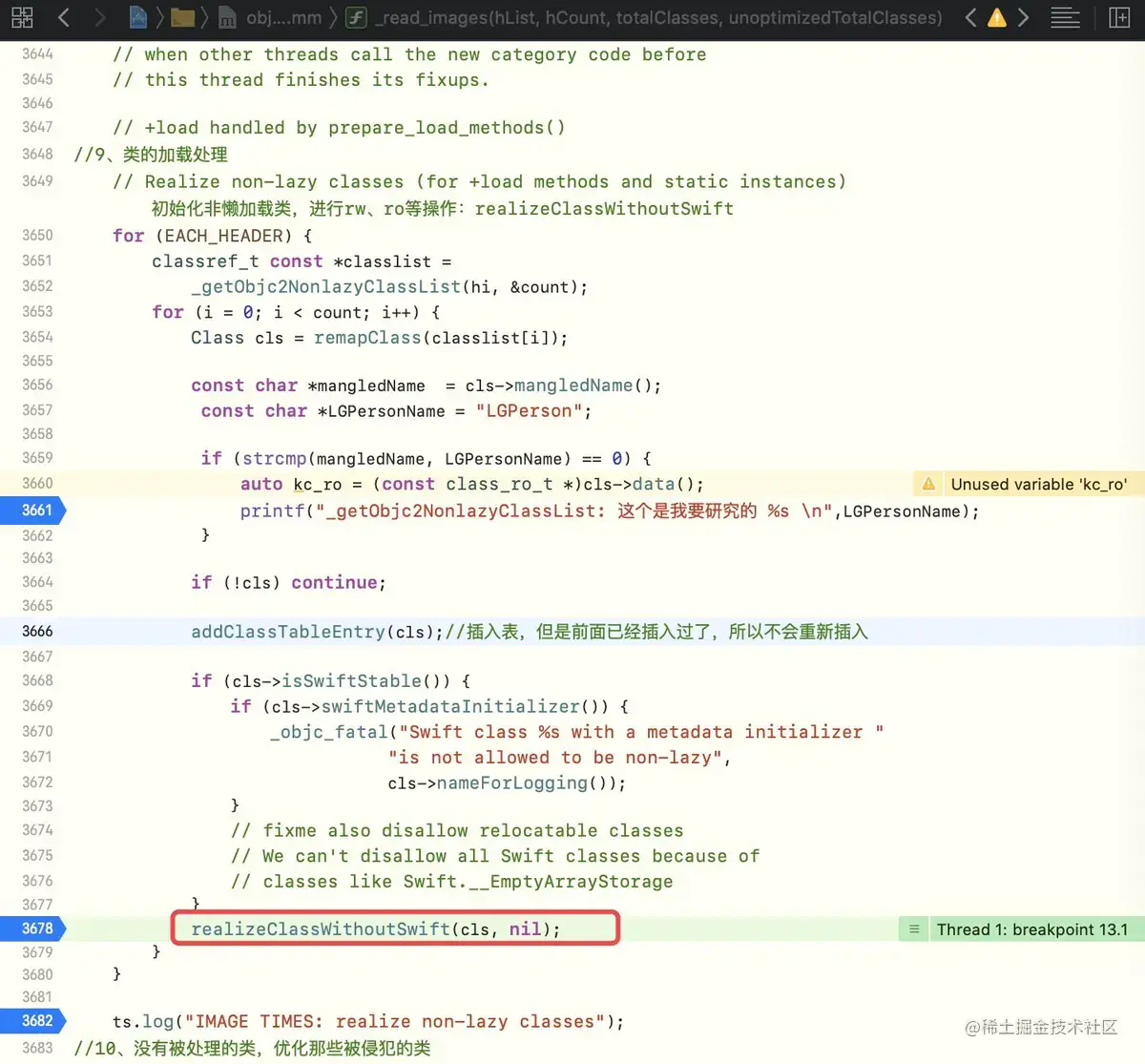Open _read_images function jump bar menu
Viewport: 1145px width, 1064px height.
(644, 17)
